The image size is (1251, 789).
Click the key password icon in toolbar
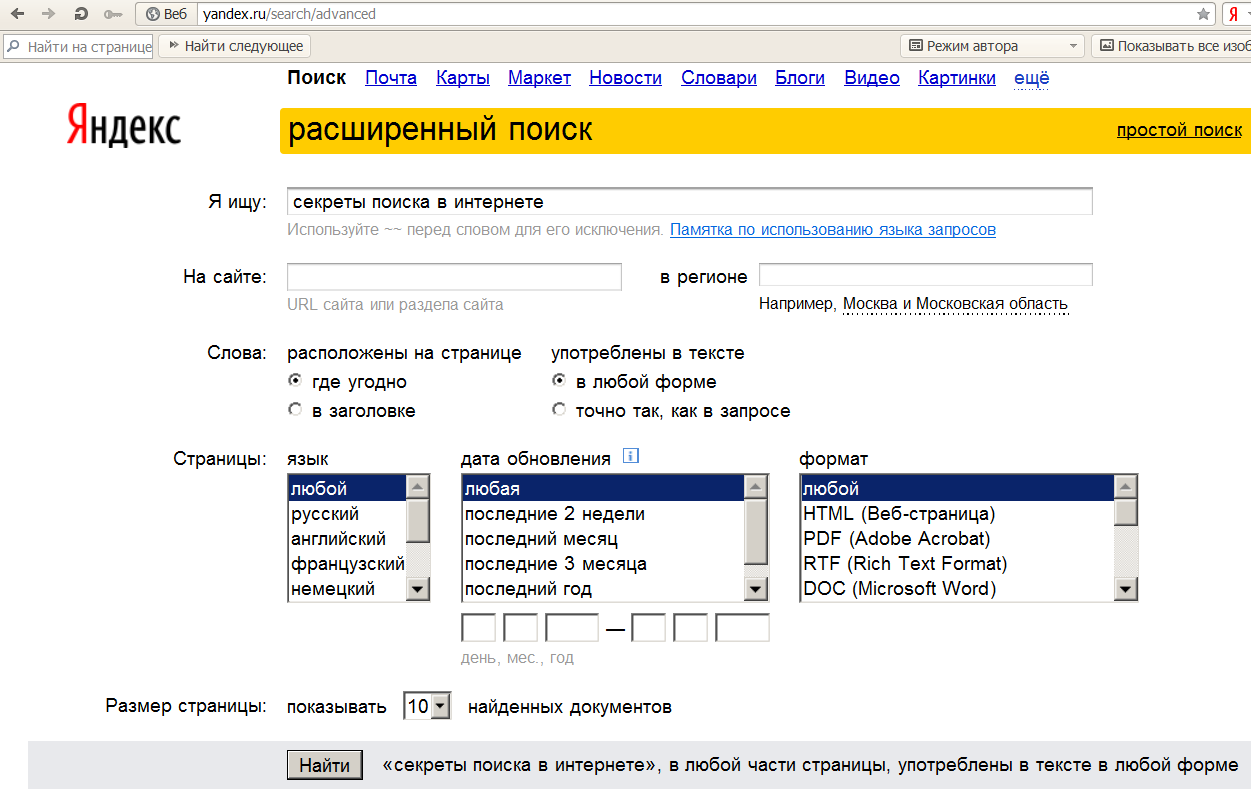click(x=113, y=14)
